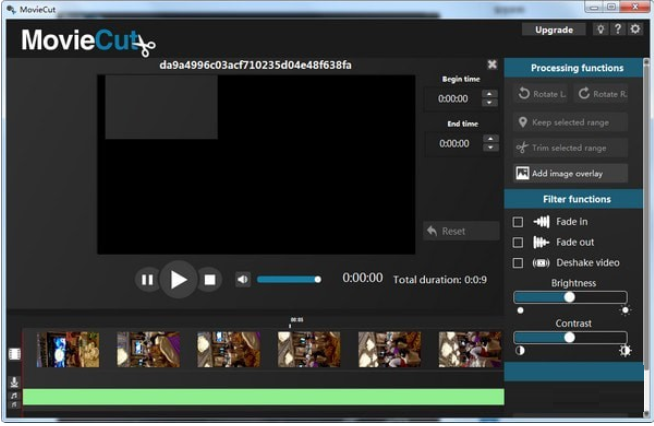Mute the volume speaker icon

[242, 280]
